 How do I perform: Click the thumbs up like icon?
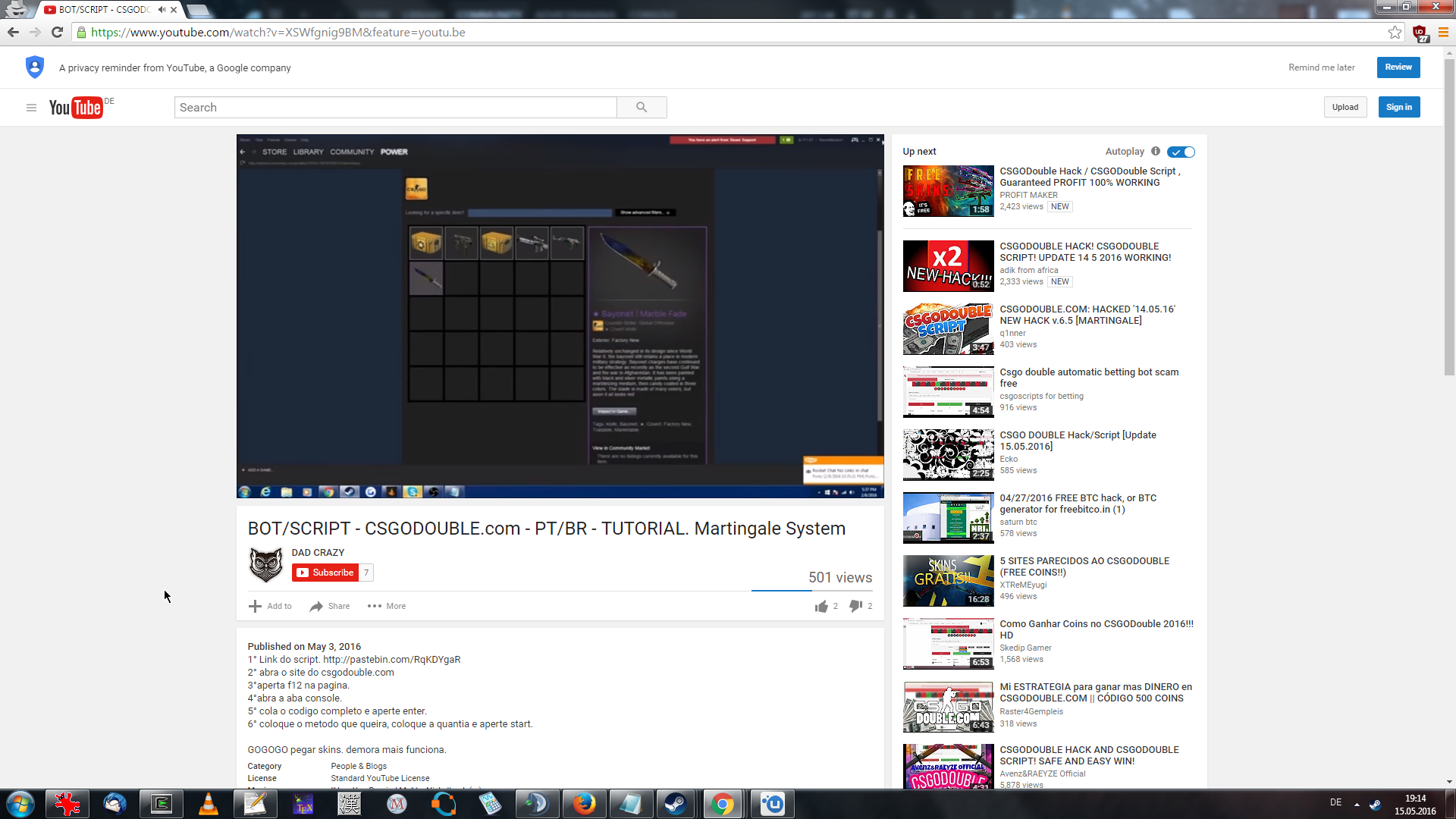[x=821, y=607]
